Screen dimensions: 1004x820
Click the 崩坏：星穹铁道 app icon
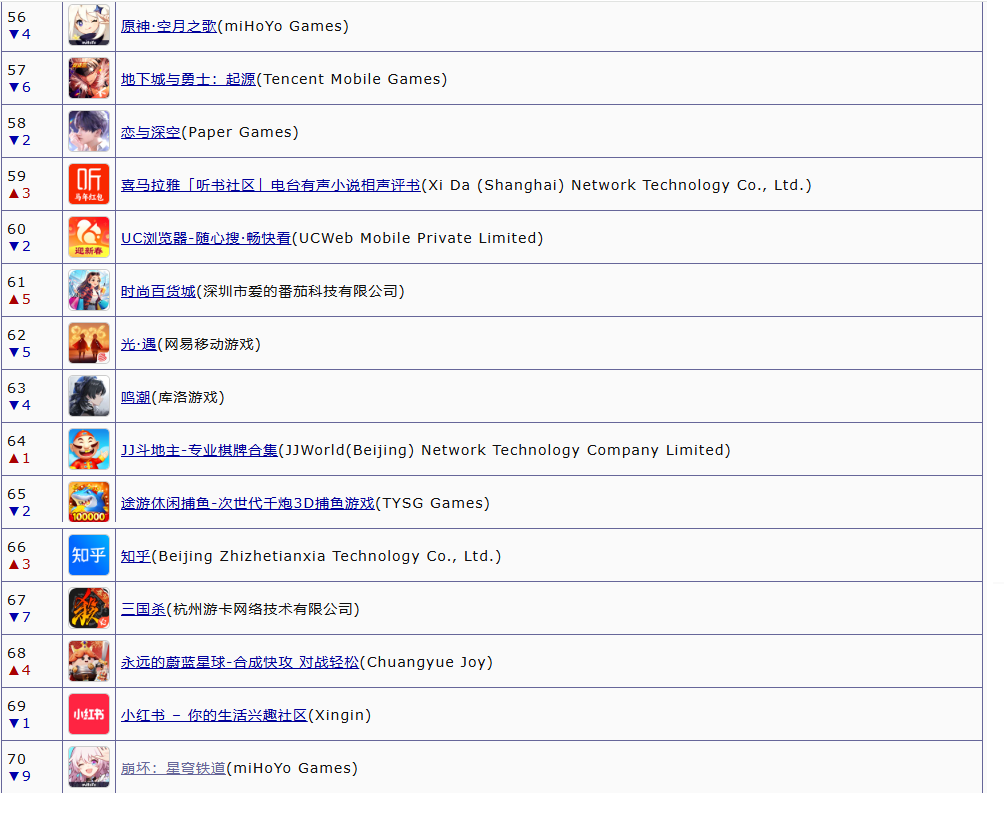89,767
